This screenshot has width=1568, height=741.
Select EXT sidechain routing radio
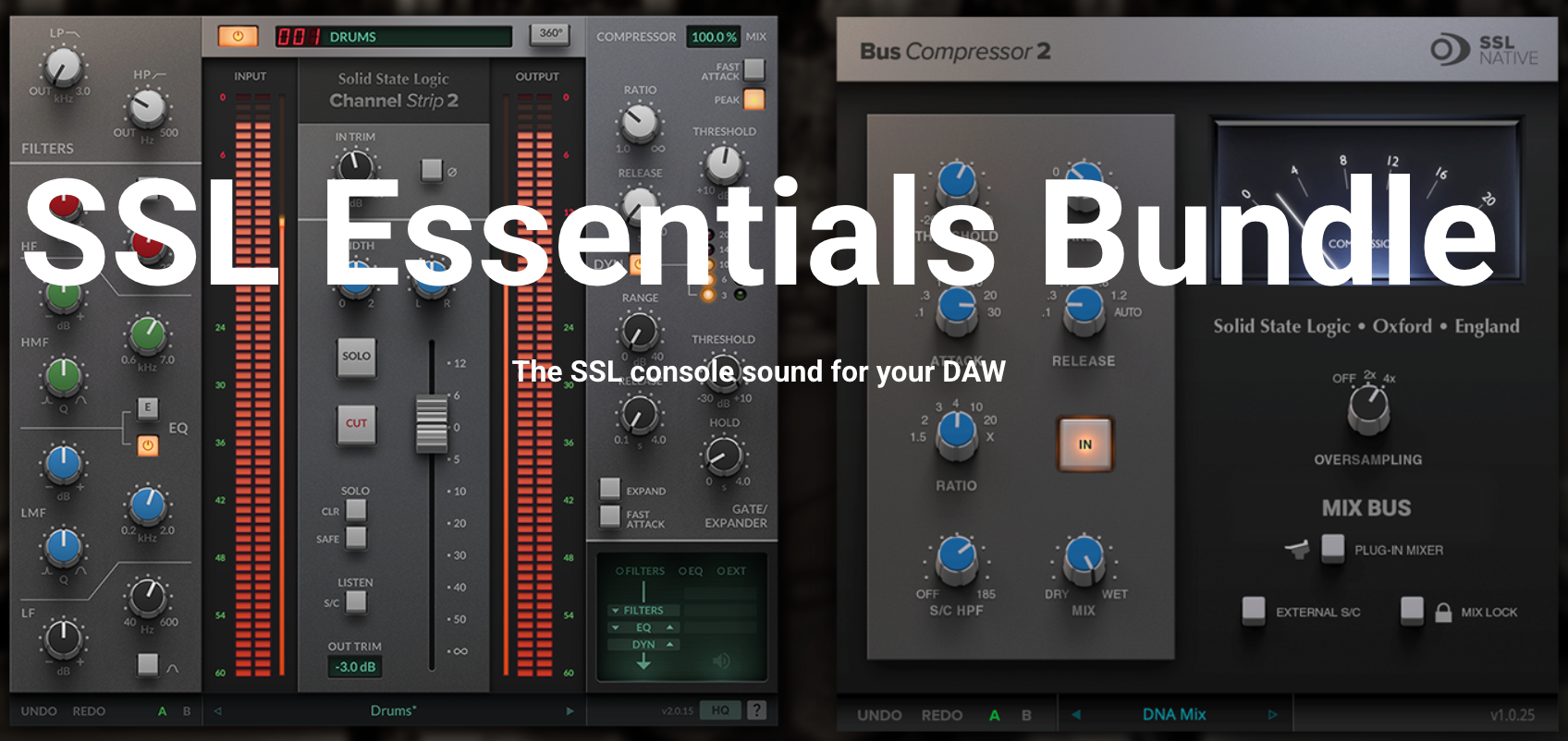tap(720, 571)
